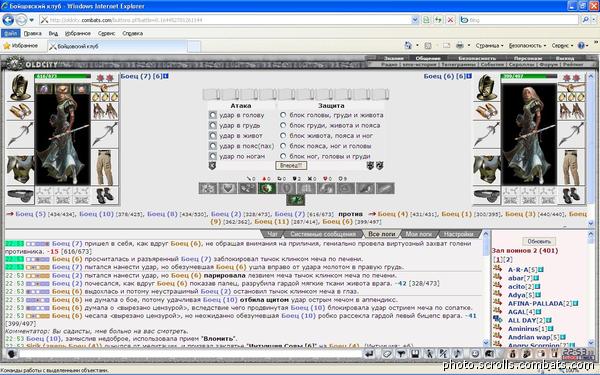The width and height of the screenshot is (600, 375).
Task: Select defense блок пояса, ног и головы
Action: (283, 146)
